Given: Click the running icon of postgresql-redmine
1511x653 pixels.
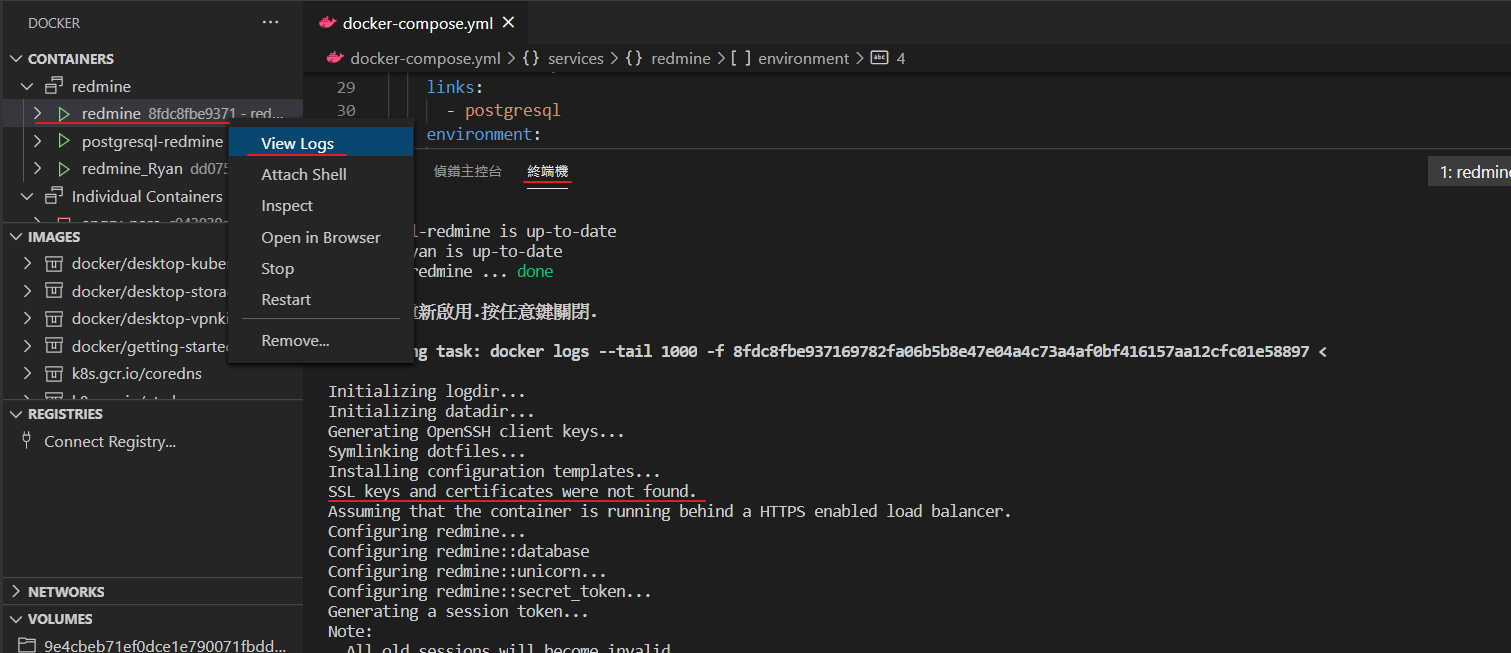Looking at the screenshot, I should point(64,142).
